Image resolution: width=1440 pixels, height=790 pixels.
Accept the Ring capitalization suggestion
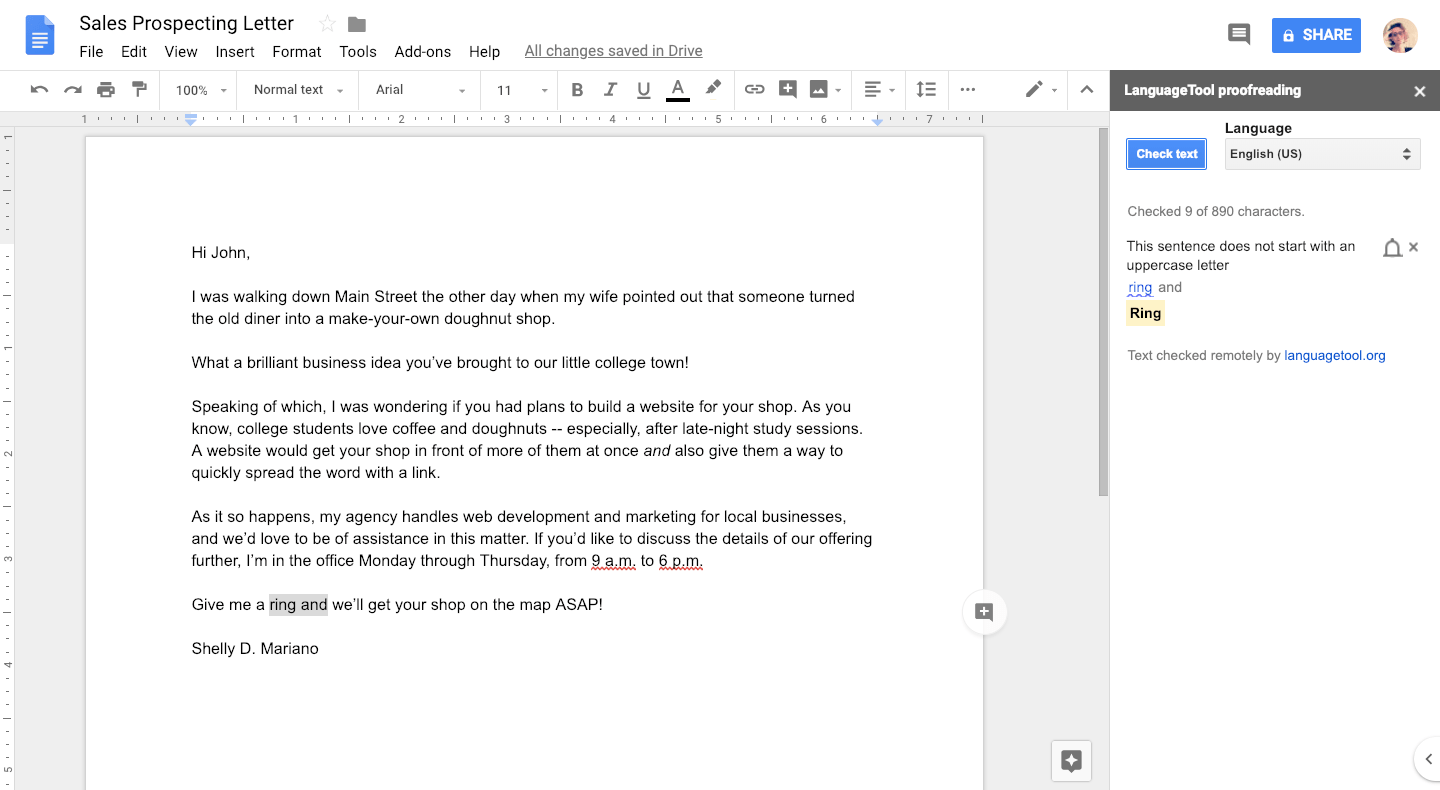coord(1144,313)
